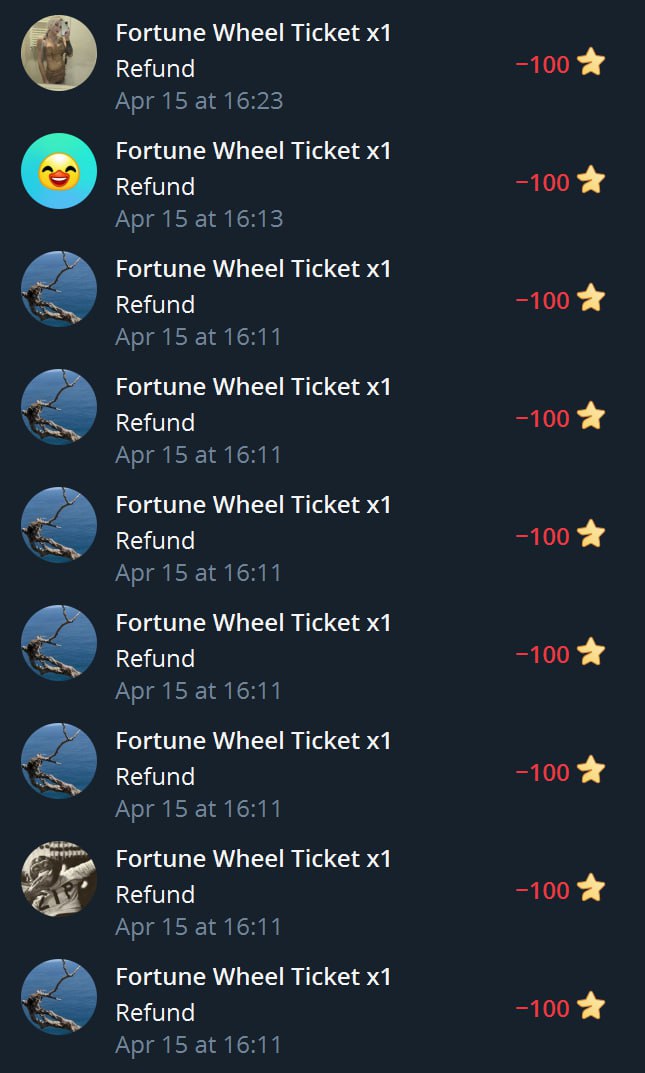Screen dimensions: 645x1073
Task: Click the star icon beside 16:23 refund
Action: 591,64
